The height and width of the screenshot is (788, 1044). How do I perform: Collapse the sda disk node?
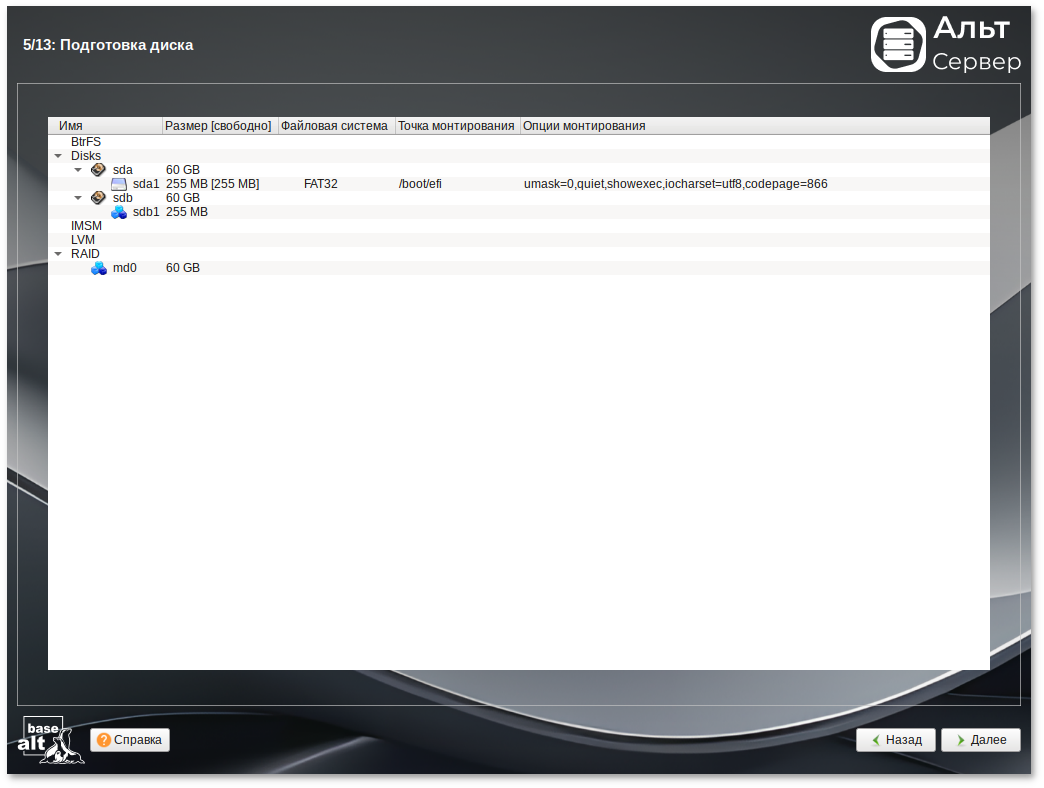pyautogui.click(x=78, y=170)
